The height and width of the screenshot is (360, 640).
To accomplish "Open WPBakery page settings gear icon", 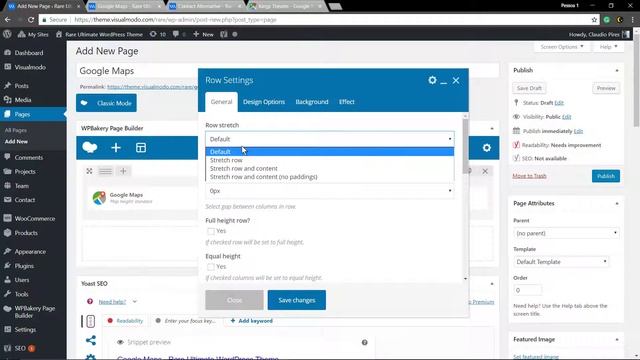I will 487,148.
